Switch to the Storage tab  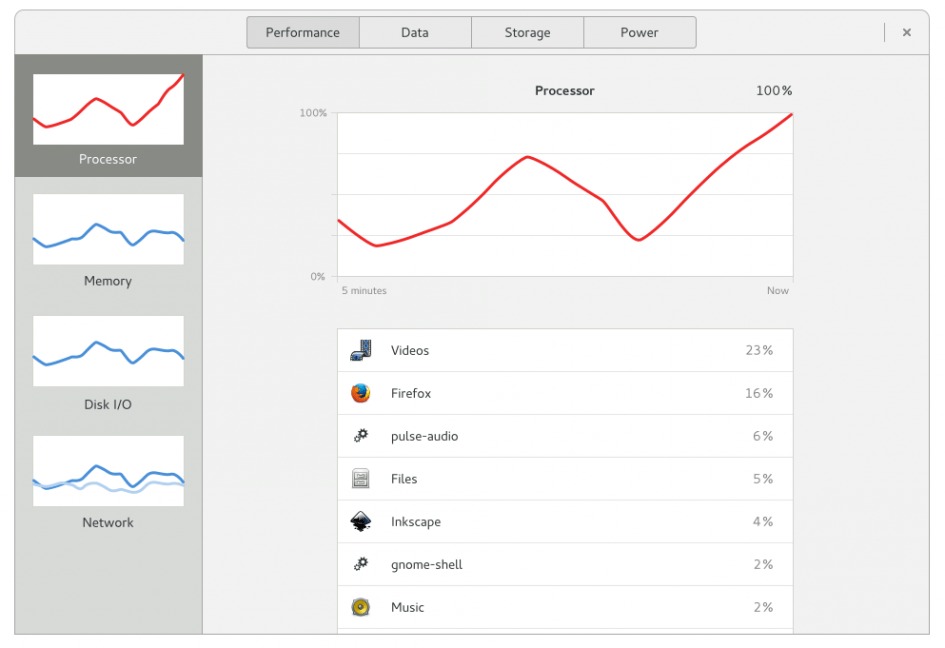point(527,32)
